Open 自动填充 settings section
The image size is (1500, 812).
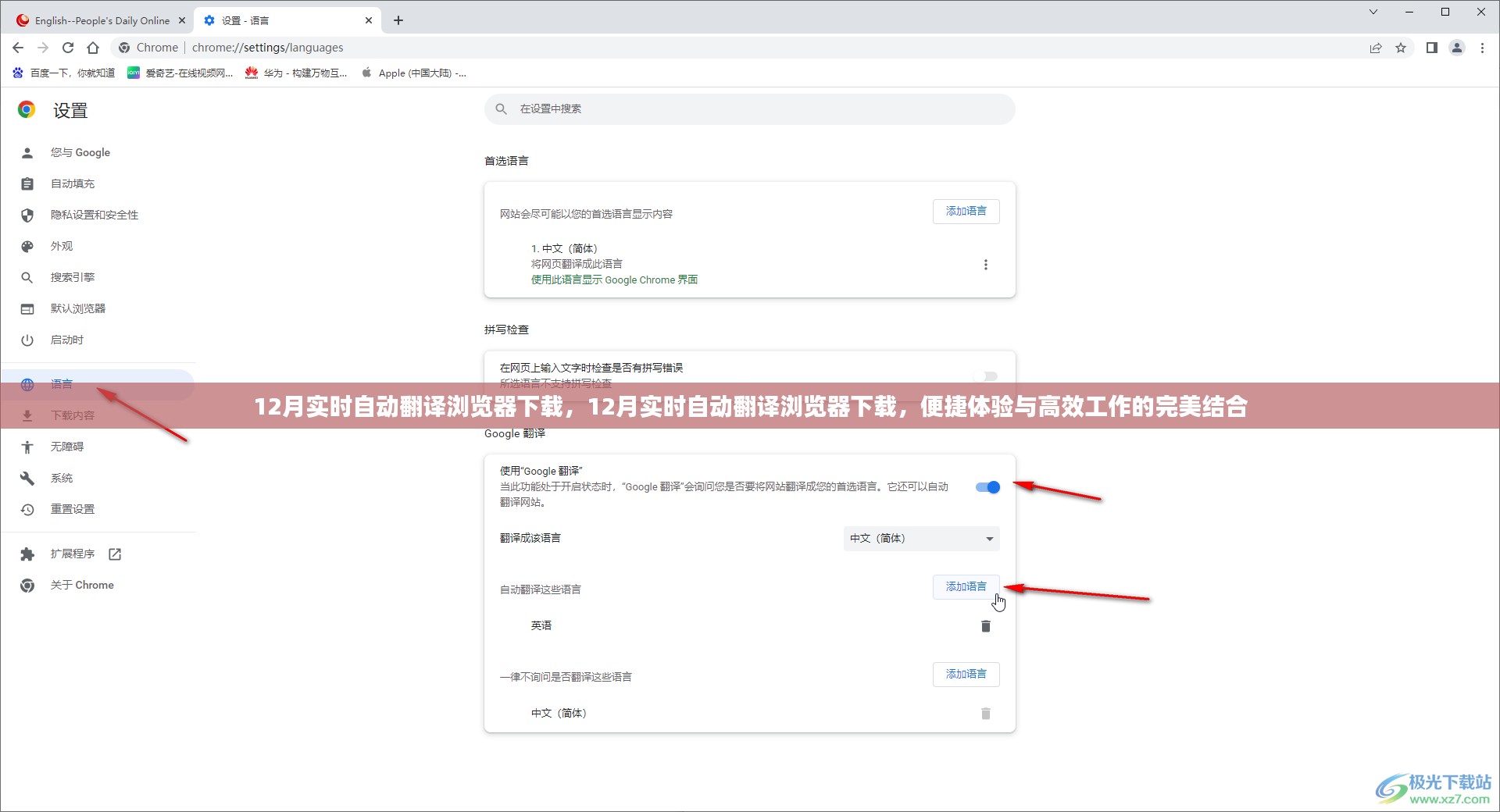(x=73, y=183)
